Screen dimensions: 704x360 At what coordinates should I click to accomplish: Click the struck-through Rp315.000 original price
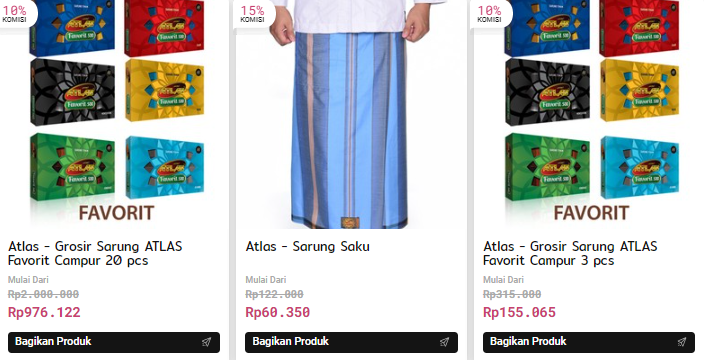(512, 294)
